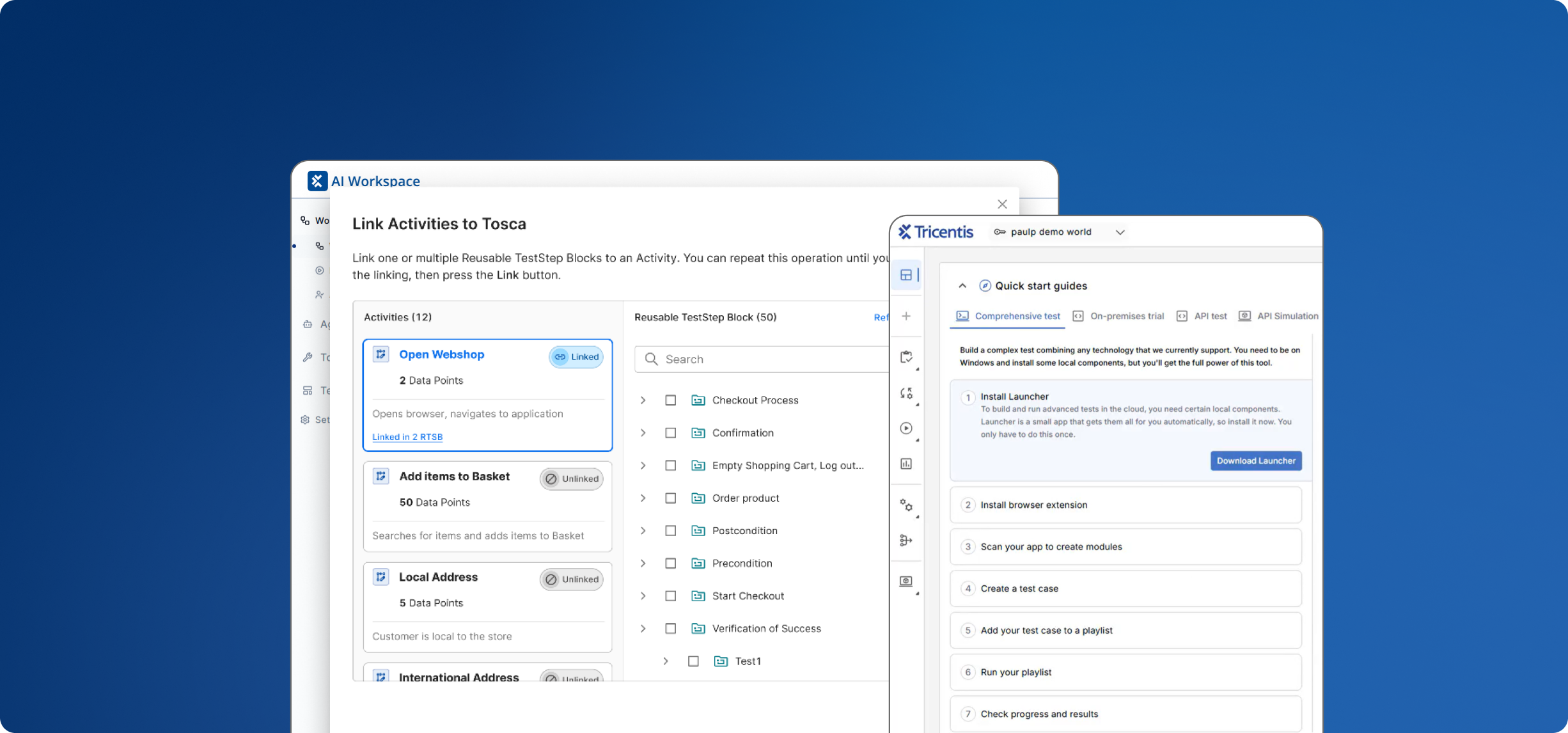Image resolution: width=1568 pixels, height=733 pixels.
Task: Click the play circle icon in Tricentis sidebar
Action: pyautogui.click(x=906, y=429)
